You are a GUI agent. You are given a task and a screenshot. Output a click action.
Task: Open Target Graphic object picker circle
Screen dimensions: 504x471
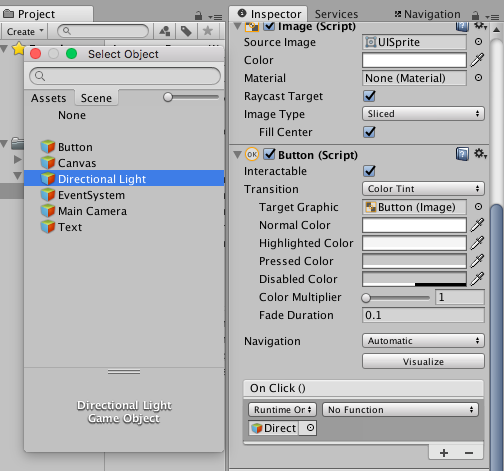(x=478, y=207)
